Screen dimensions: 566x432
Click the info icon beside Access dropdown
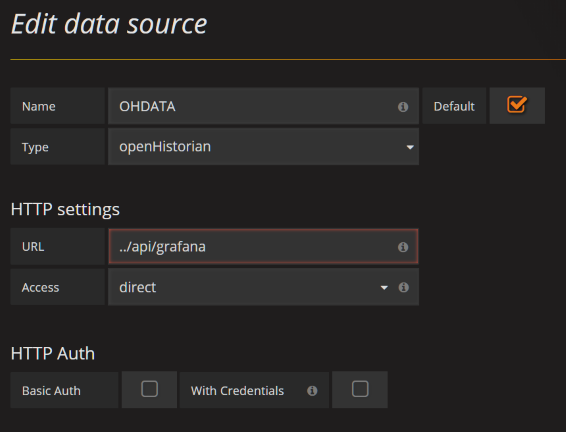coord(404,287)
